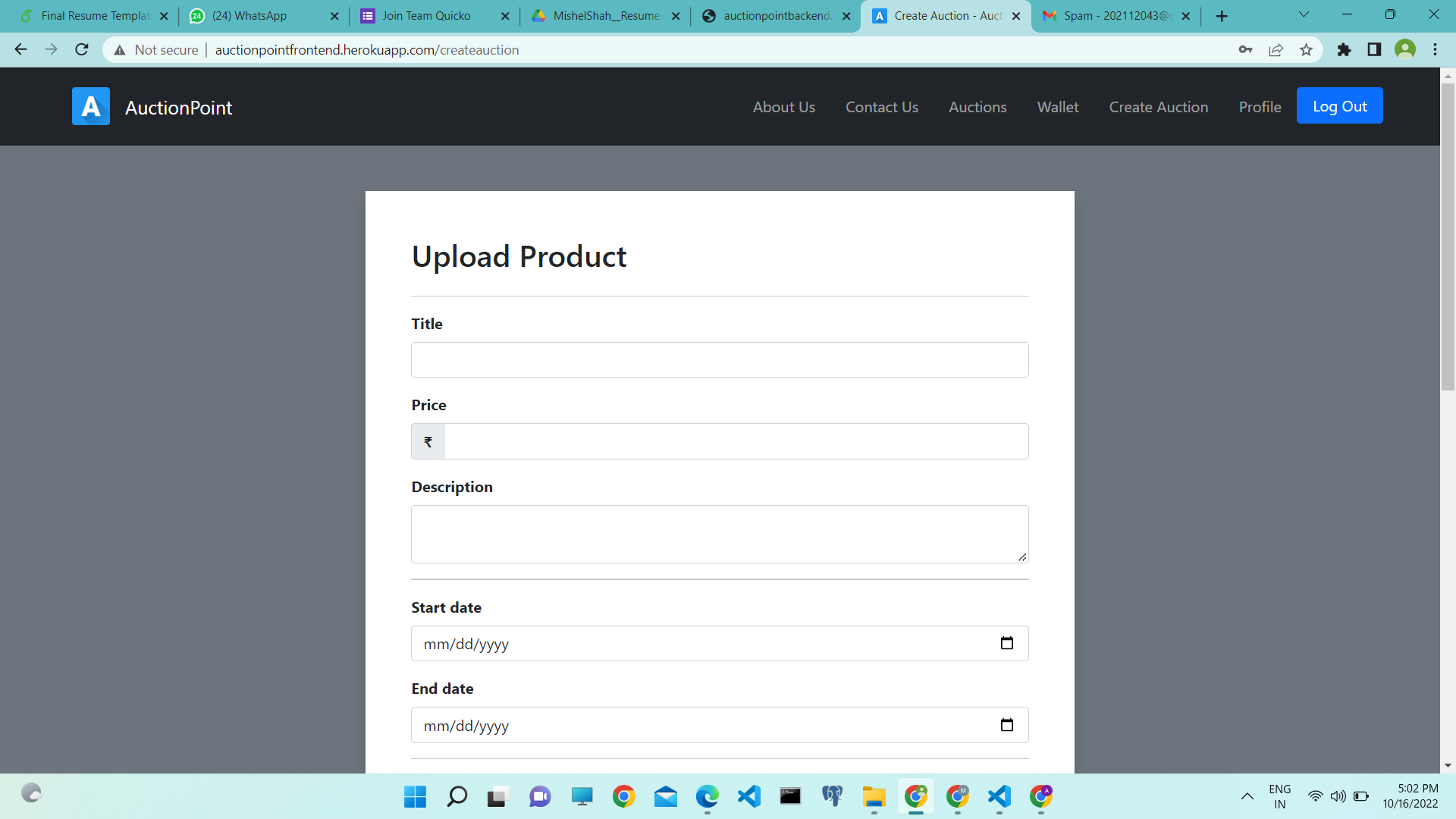1456x819 pixels.
Task: Click the AuctionPoint logo icon
Action: click(x=90, y=106)
